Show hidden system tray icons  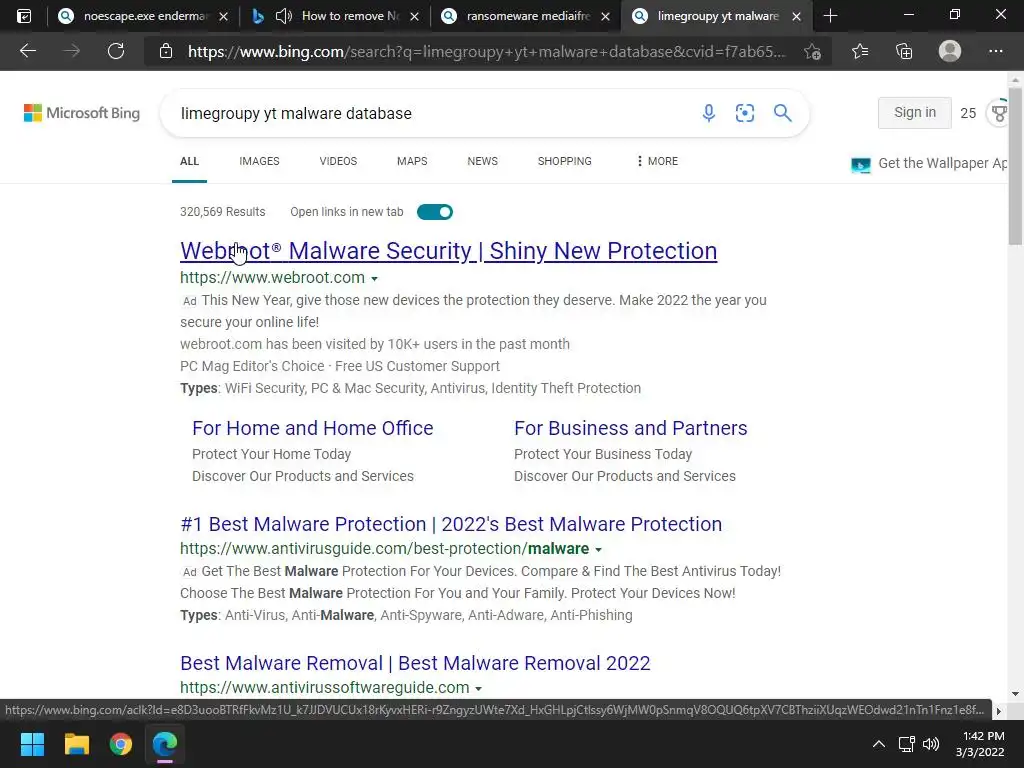[879, 744]
